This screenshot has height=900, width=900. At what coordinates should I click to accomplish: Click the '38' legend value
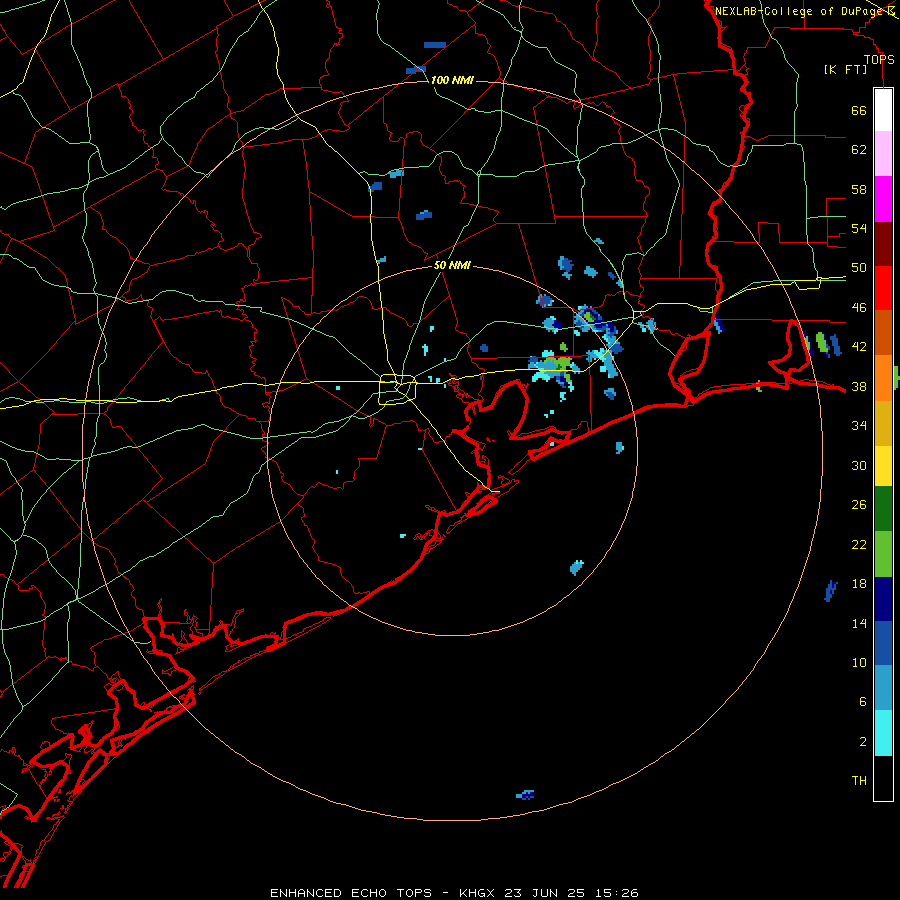click(x=859, y=387)
